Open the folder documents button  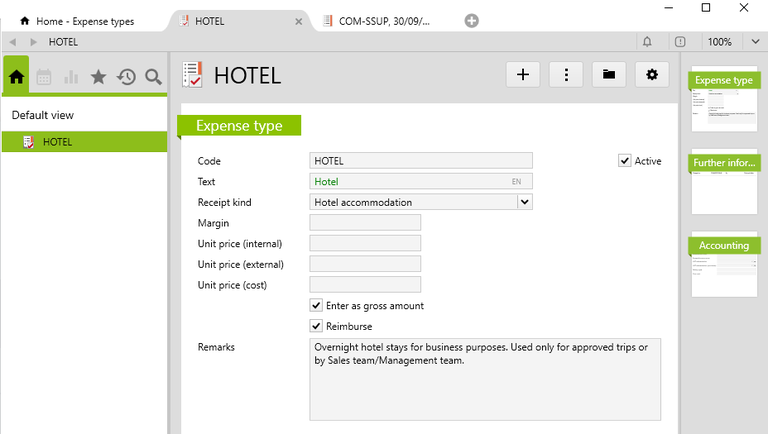609,75
